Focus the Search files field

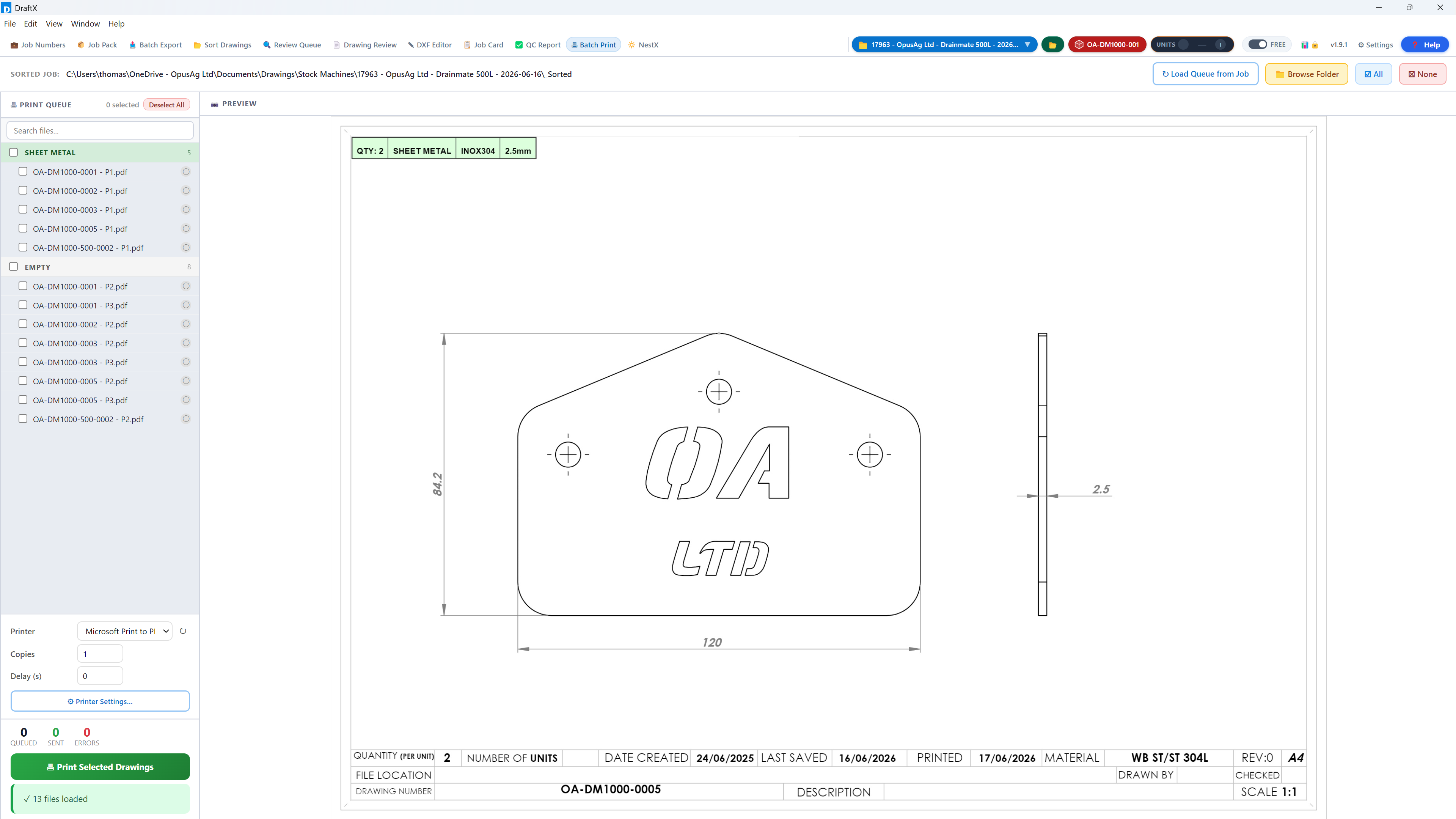tap(100, 130)
